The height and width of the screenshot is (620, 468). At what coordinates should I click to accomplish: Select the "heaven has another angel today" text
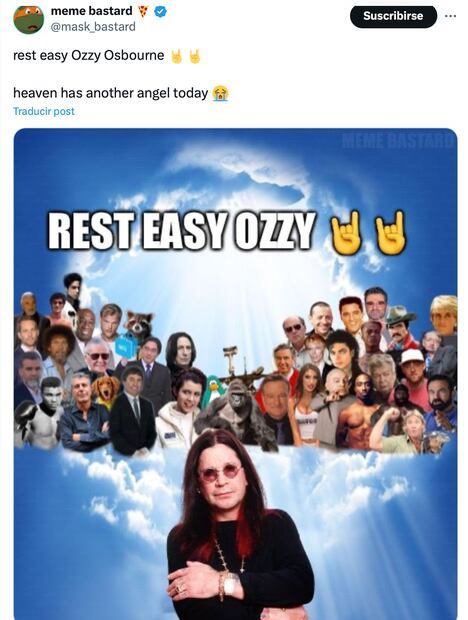point(111,93)
